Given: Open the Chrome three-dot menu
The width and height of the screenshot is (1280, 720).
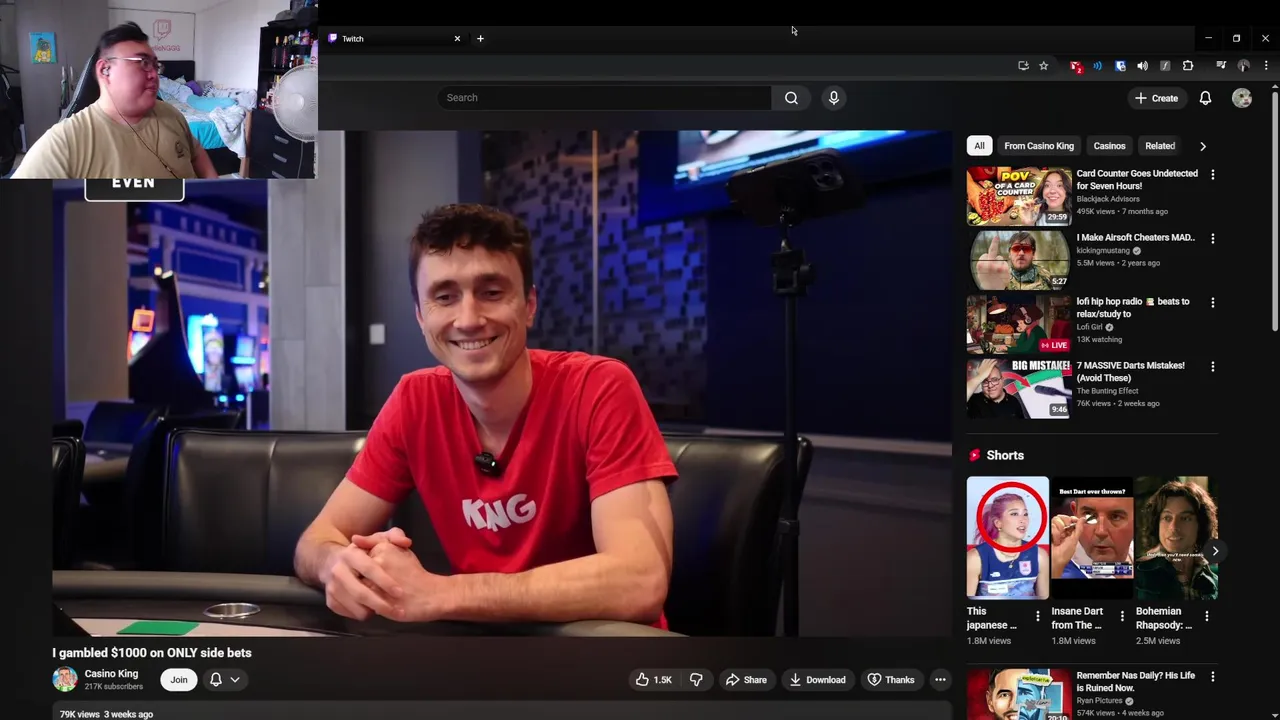Looking at the screenshot, I should pyautogui.click(x=1266, y=66).
